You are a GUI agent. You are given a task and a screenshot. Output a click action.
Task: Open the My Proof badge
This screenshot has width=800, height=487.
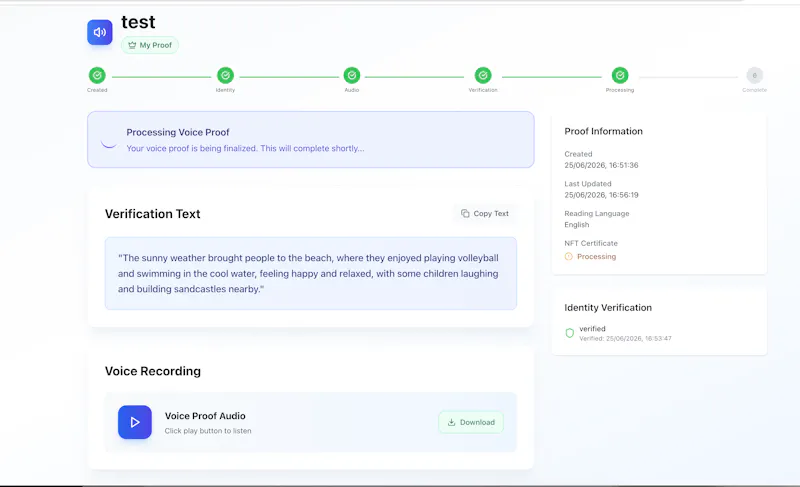[x=150, y=45]
